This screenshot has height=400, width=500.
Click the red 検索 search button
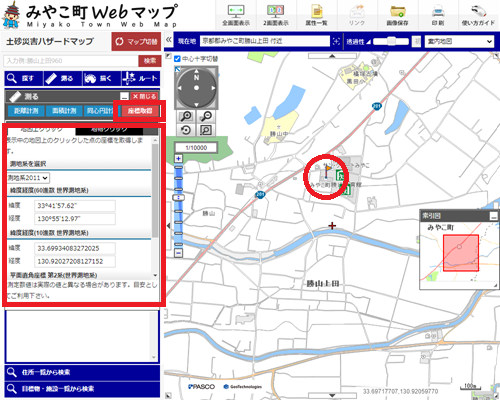[x=150, y=61]
